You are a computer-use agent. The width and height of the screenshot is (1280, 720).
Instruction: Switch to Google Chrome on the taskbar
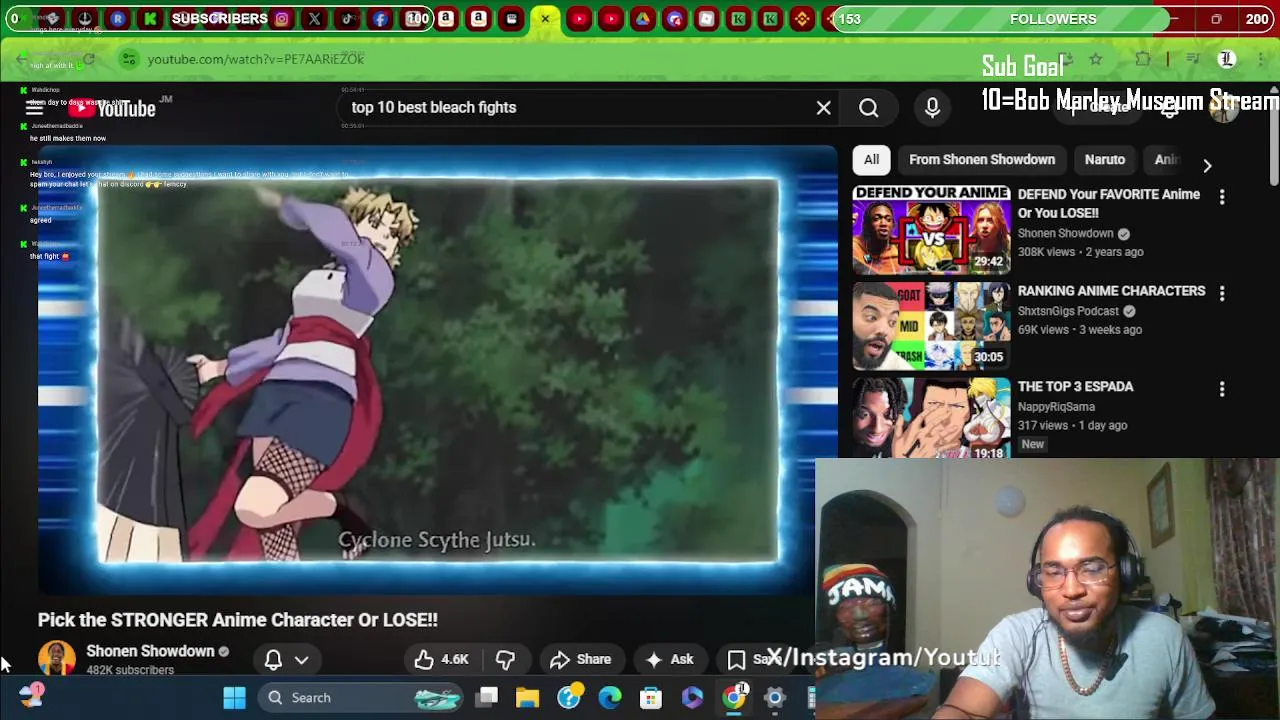pyautogui.click(x=734, y=697)
